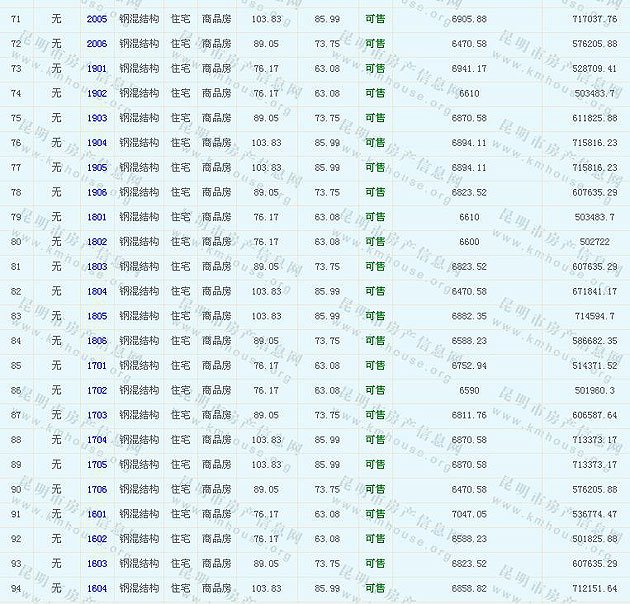The image size is (630, 604).
Task: Click unit price 6590 cell
Action: click(469, 390)
